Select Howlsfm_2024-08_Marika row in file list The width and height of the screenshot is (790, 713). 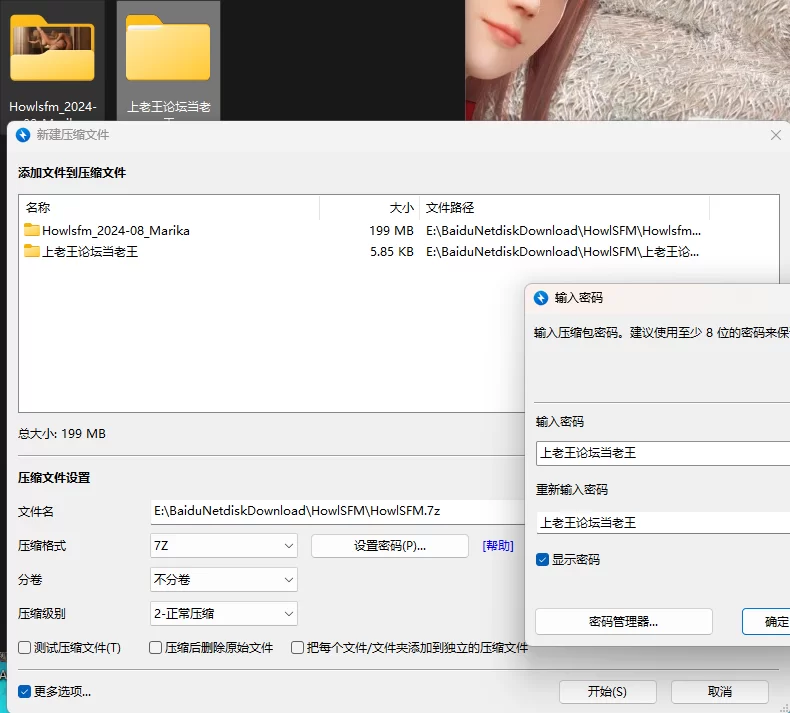[x=115, y=231]
